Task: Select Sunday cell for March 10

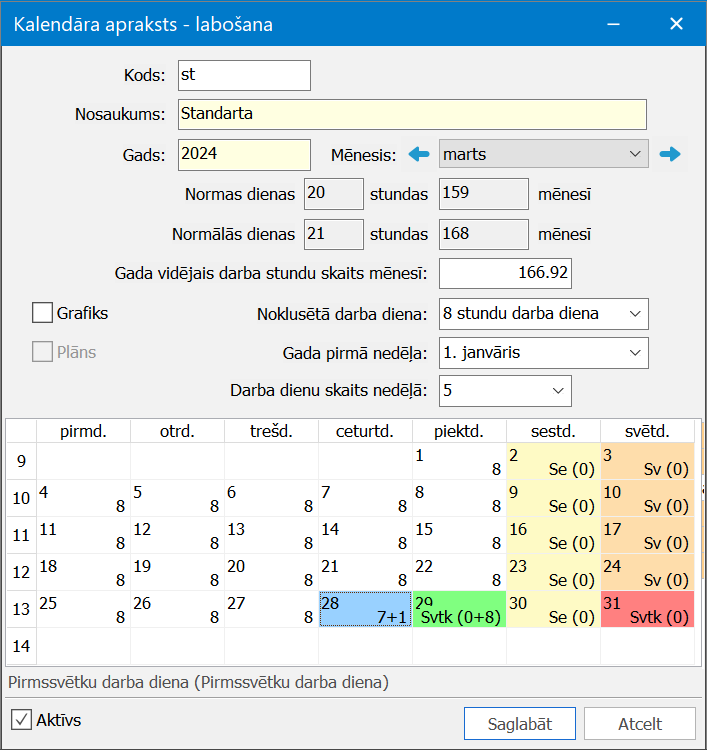Action: (647, 498)
